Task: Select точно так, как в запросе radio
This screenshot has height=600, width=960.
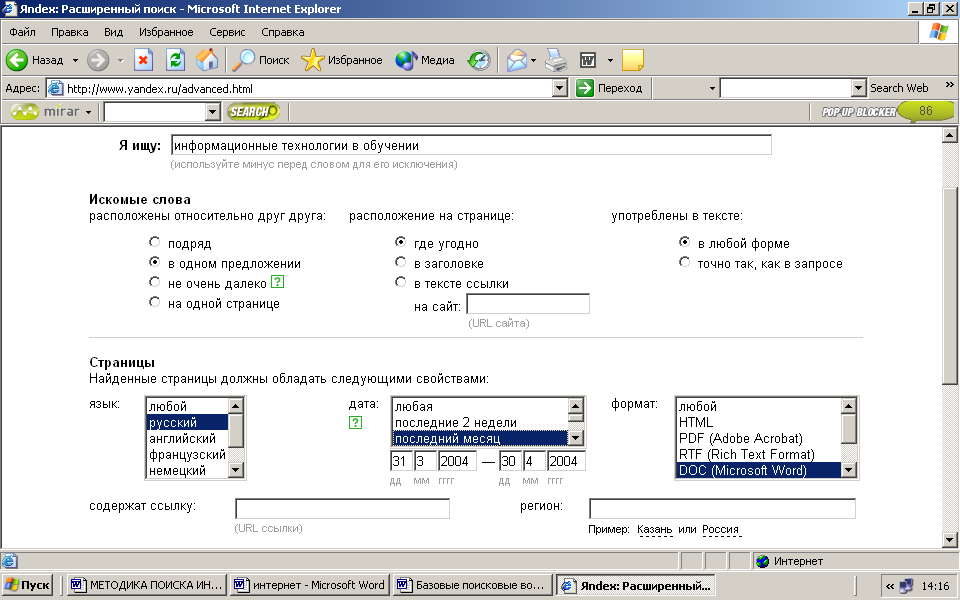Action: coord(684,262)
